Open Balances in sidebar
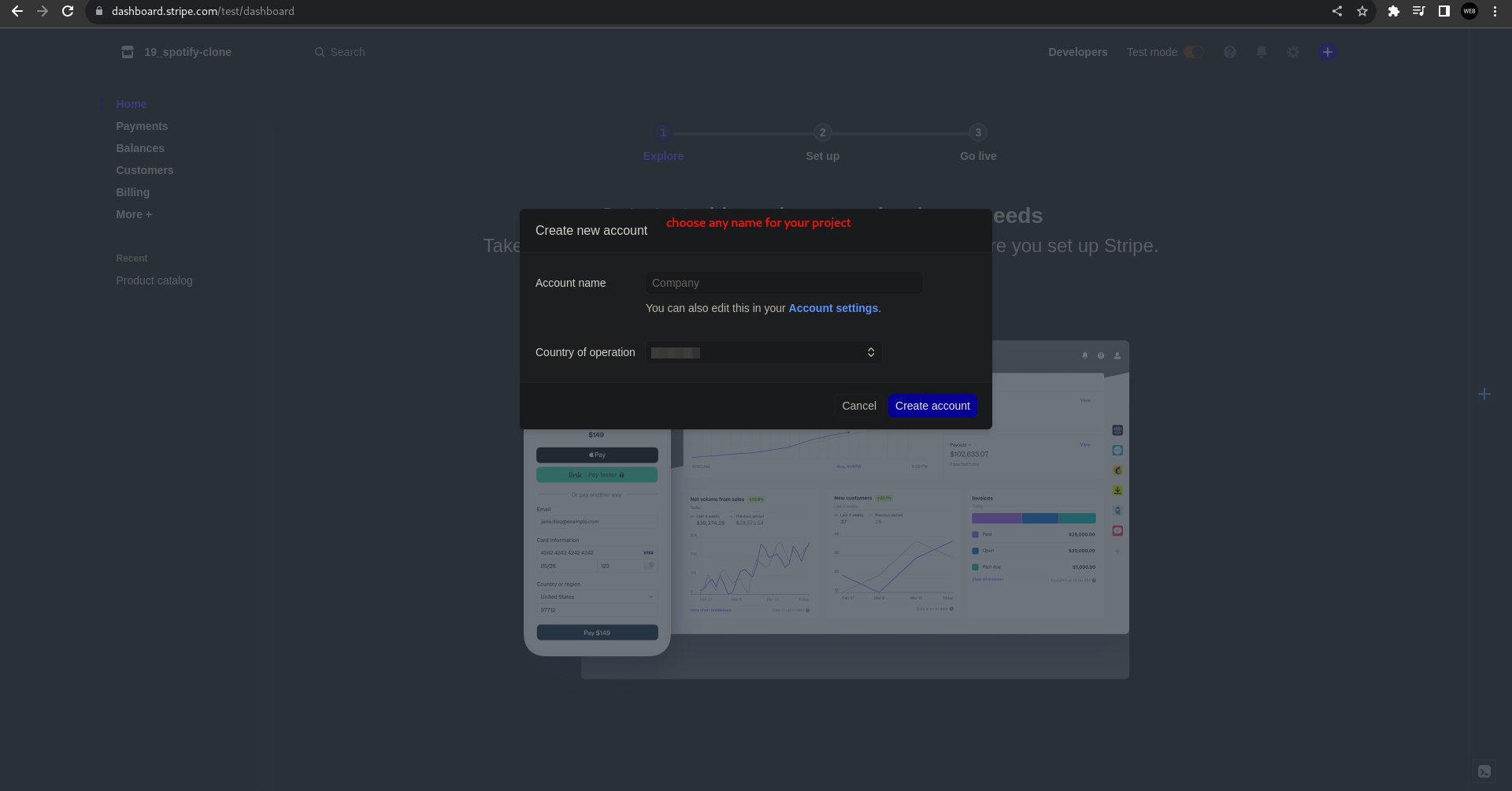The image size is (1512, 791). pyautogui.click(x=140, y=148)
